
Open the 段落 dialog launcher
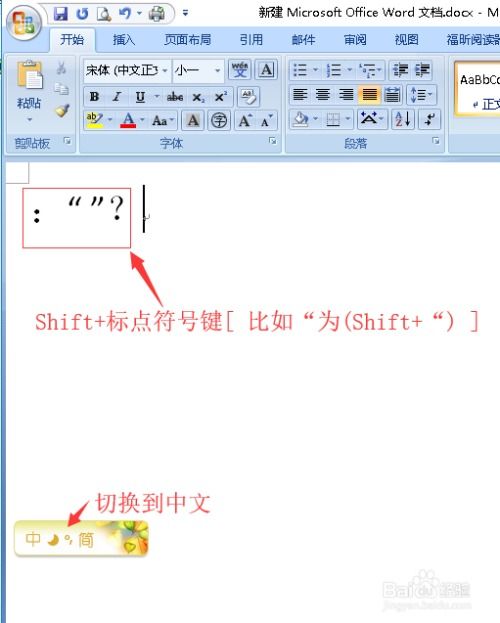click(x=436, y=141)
